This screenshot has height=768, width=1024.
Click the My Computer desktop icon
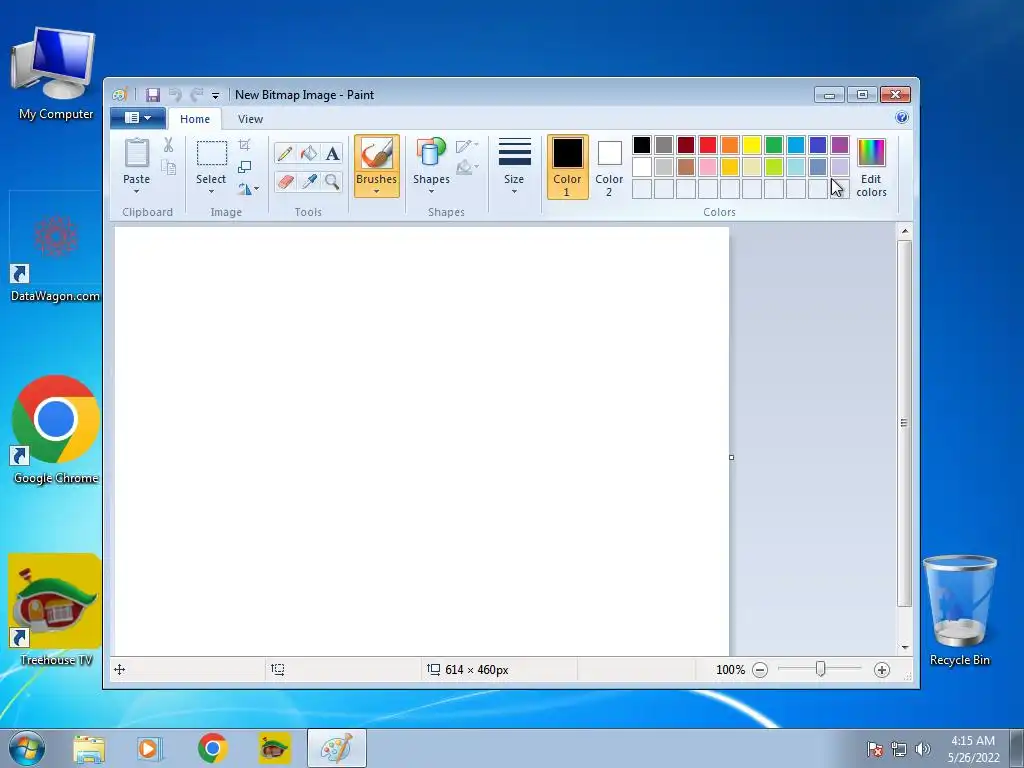[56, 74]
